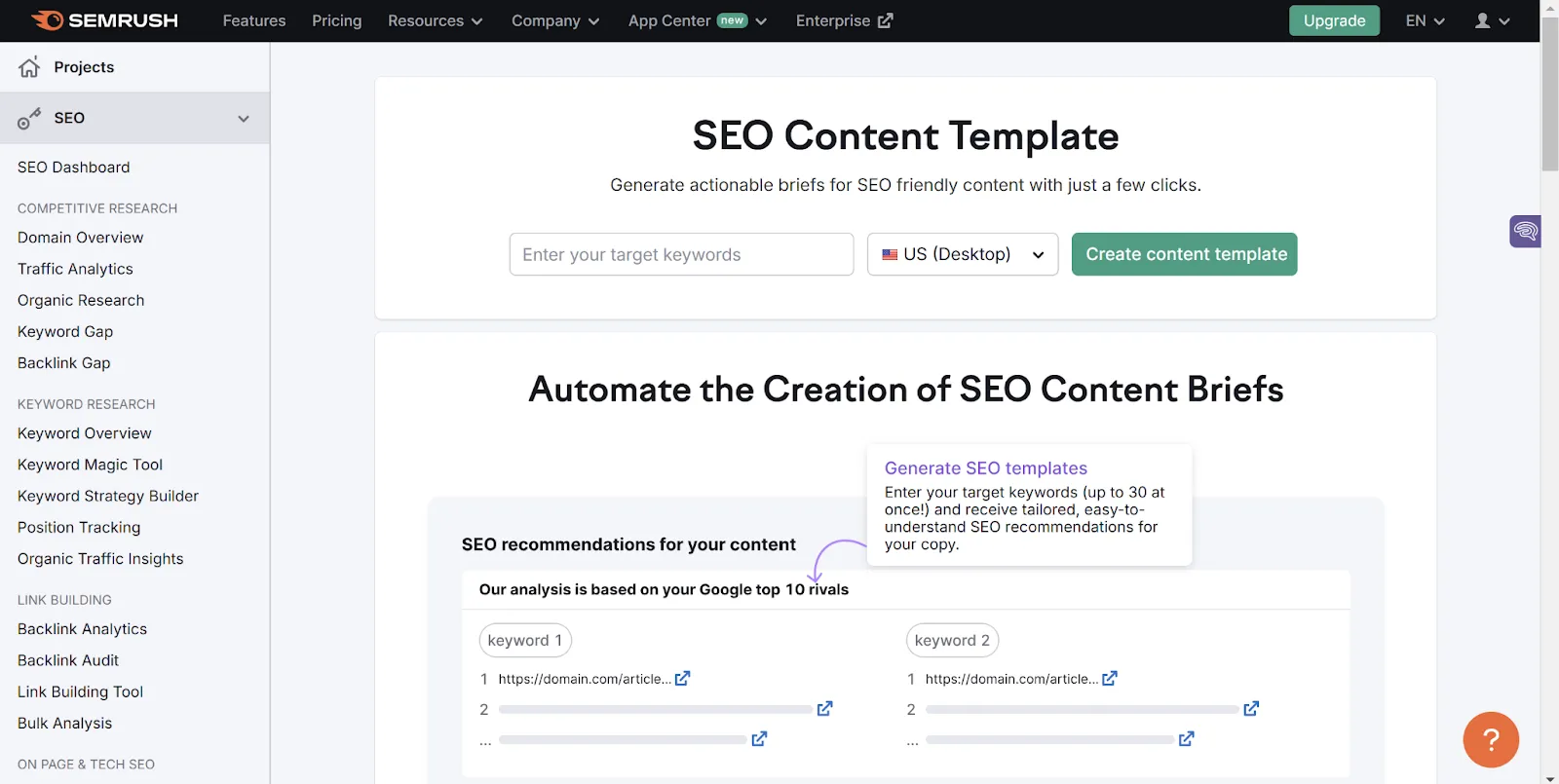The width and height of the screenshot is (1559, 784).
Task: Open Keyword Gap
Action: [65, 331]
